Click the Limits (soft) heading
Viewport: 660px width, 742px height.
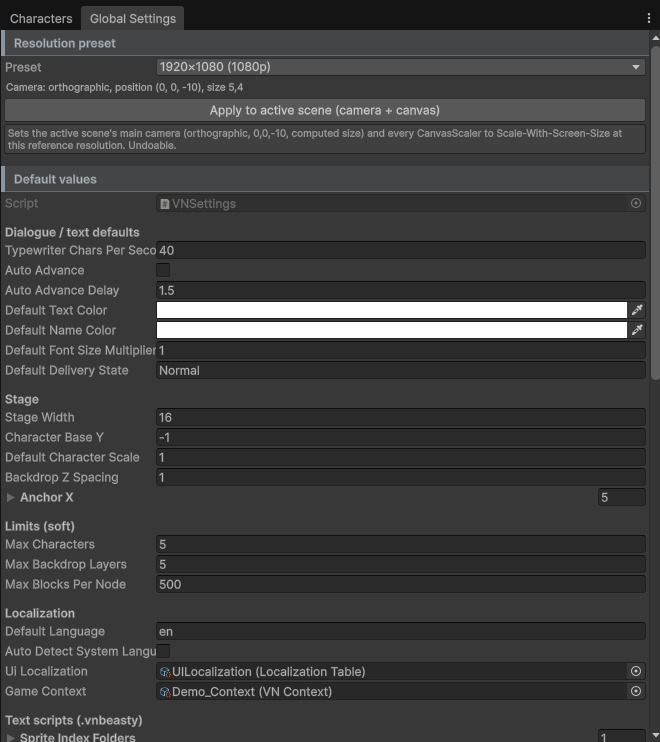pyautogui.click(x=40, y=526)
